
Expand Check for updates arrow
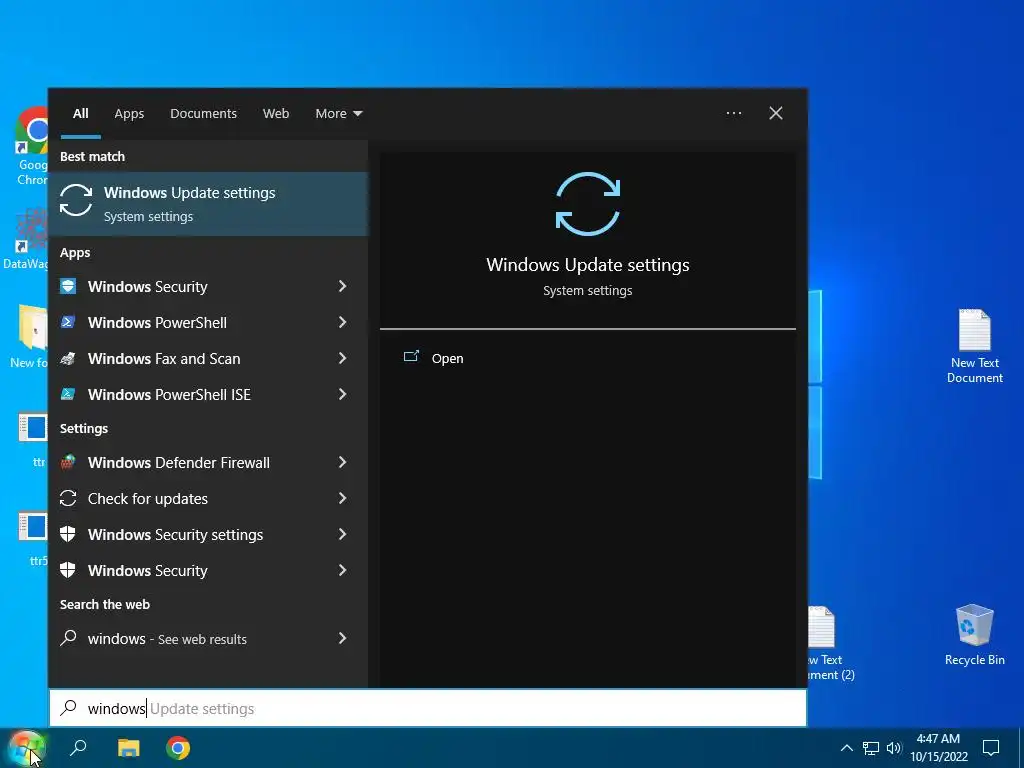point(342,498)
